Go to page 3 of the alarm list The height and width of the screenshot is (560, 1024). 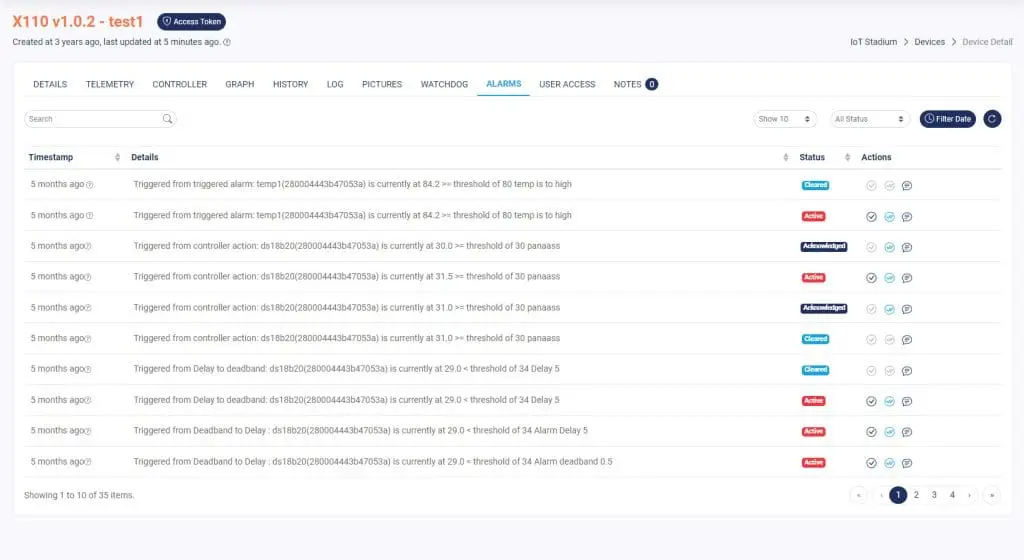(x=934, y=495)
